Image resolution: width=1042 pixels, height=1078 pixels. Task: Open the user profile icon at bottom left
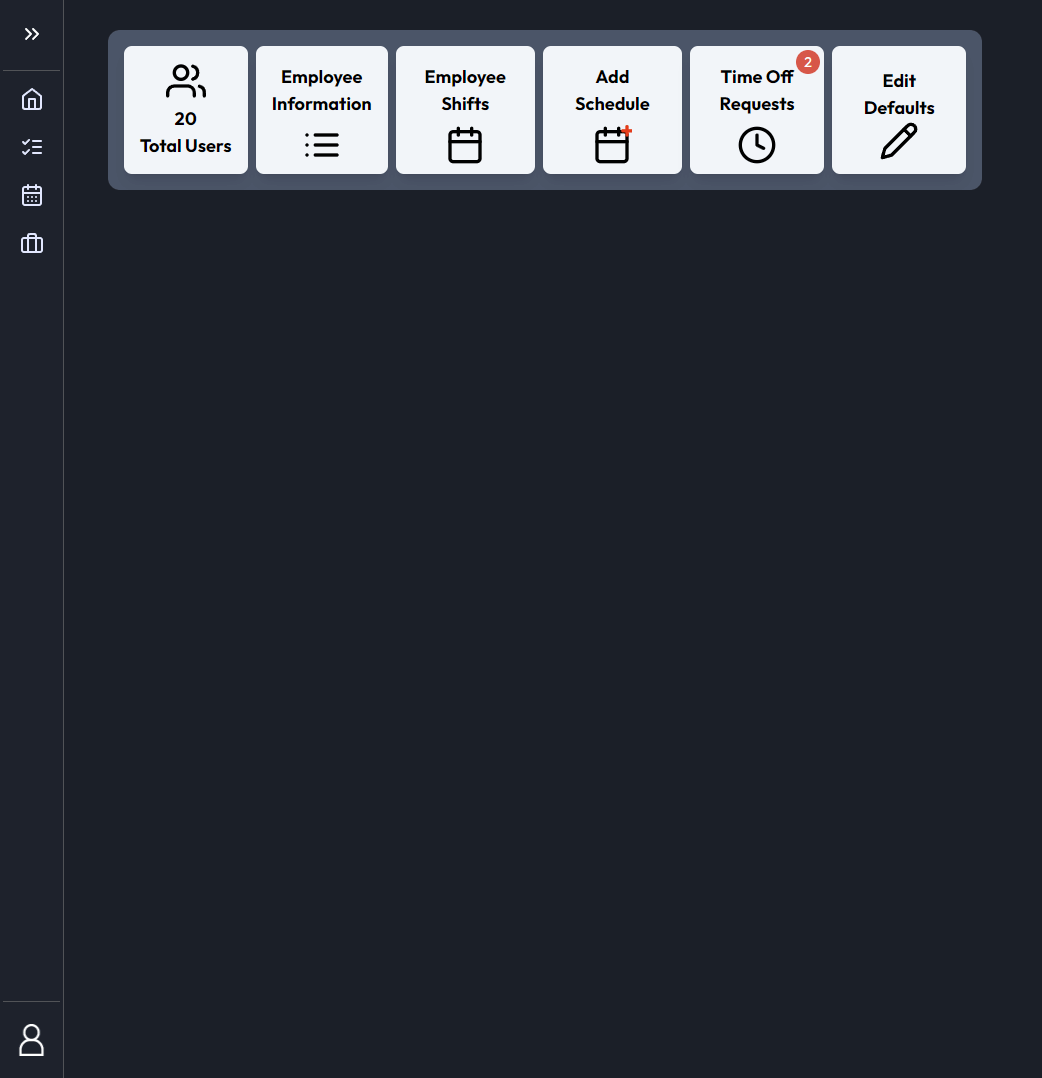31,1040
